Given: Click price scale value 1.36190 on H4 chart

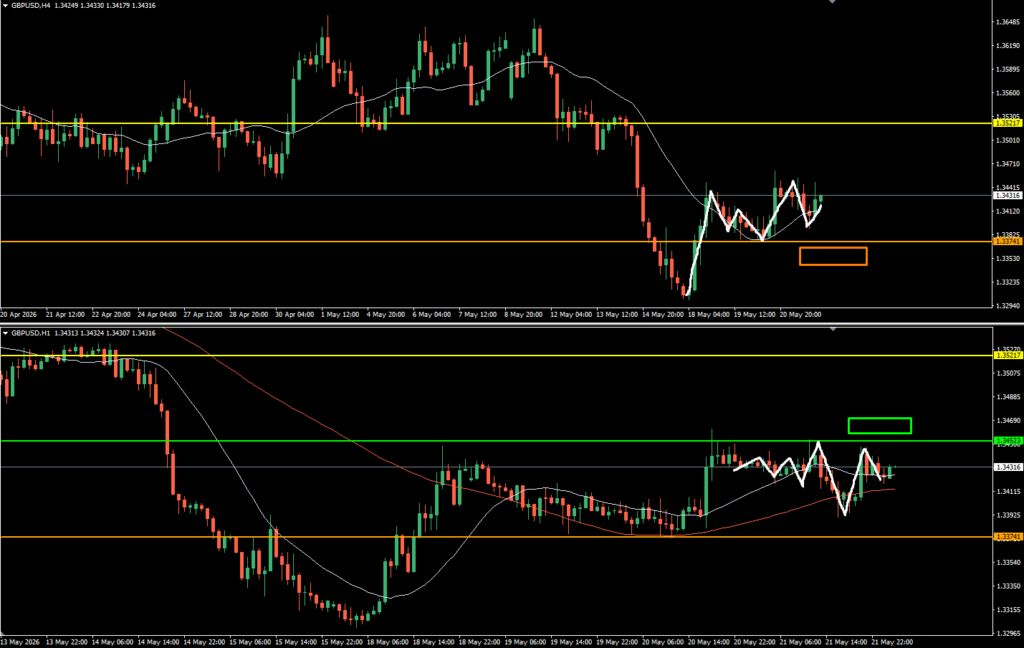Looking at the screenshot, I should (1007, 46).
